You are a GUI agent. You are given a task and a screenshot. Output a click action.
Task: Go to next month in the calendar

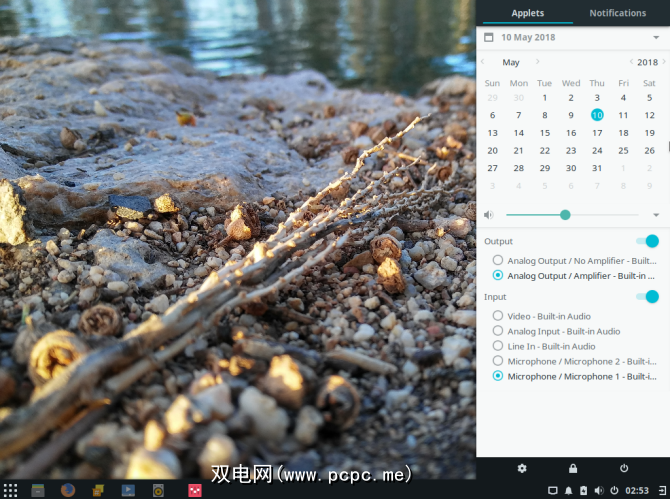[538, 62]
